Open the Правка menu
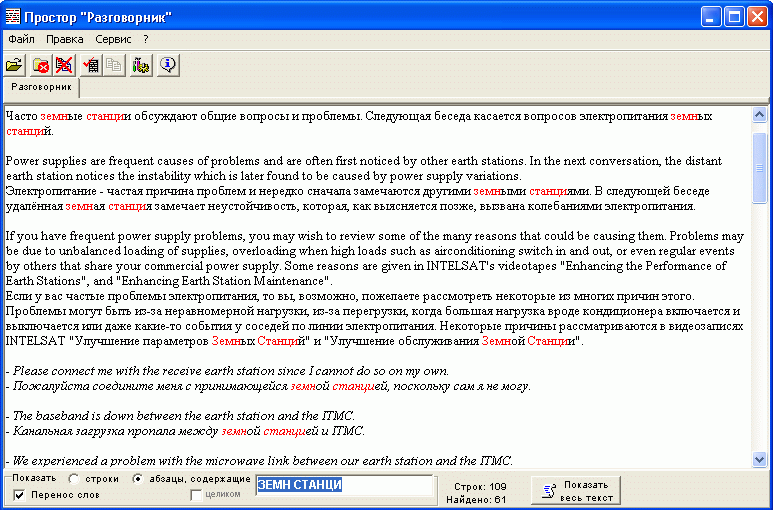 (x=65, y=39)
